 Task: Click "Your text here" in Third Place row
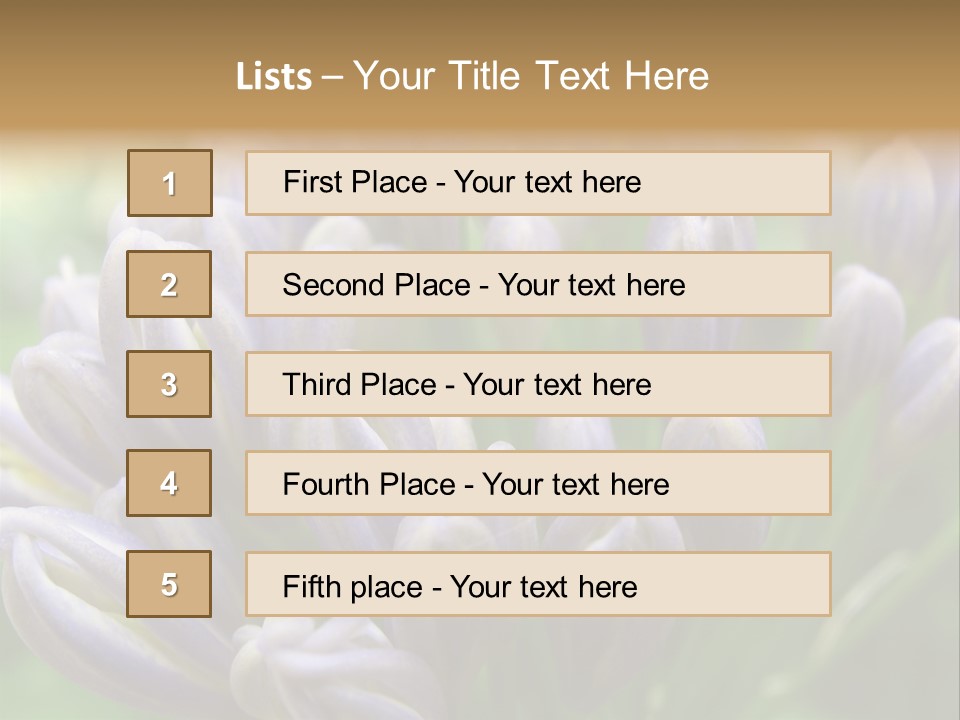(x=557, y=385)
